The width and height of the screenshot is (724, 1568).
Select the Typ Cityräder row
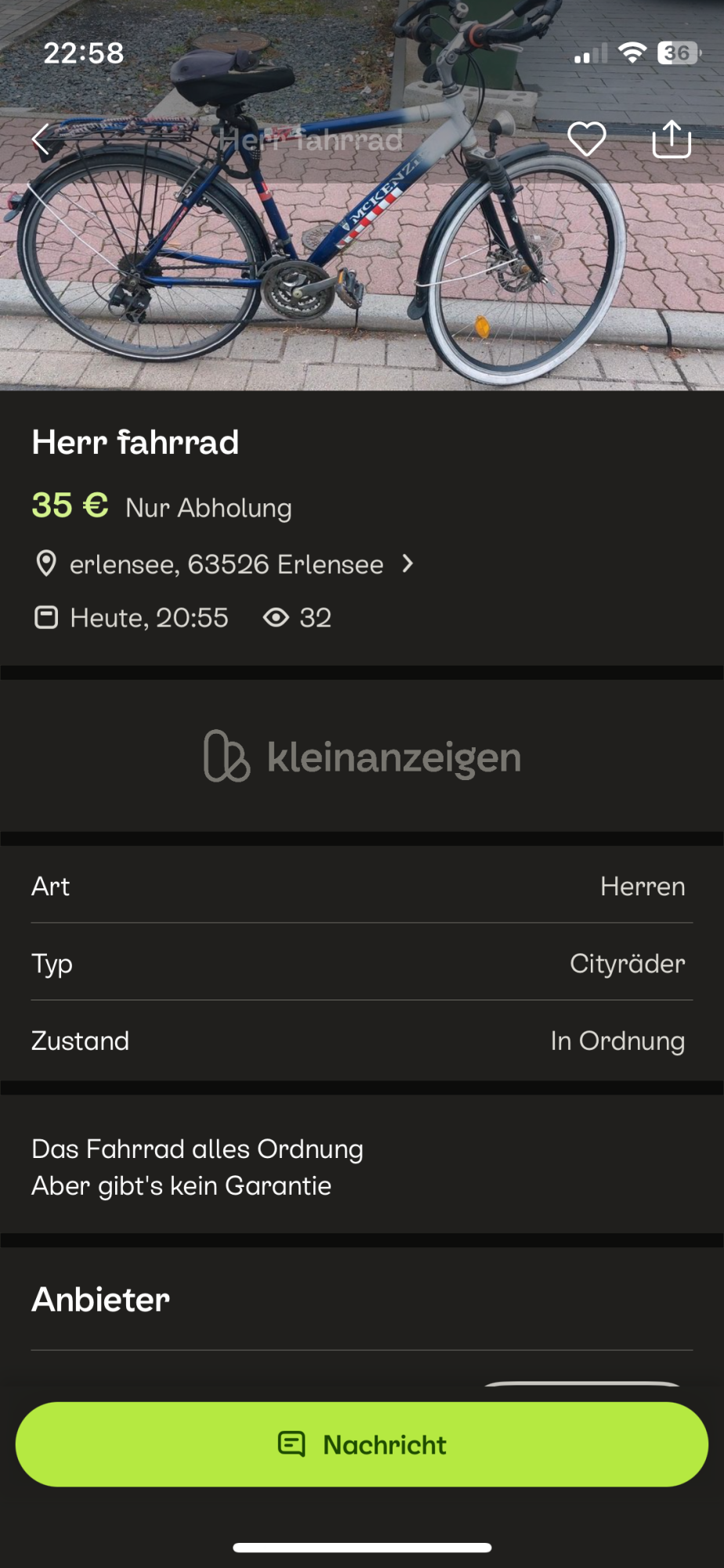click(362, 964)
